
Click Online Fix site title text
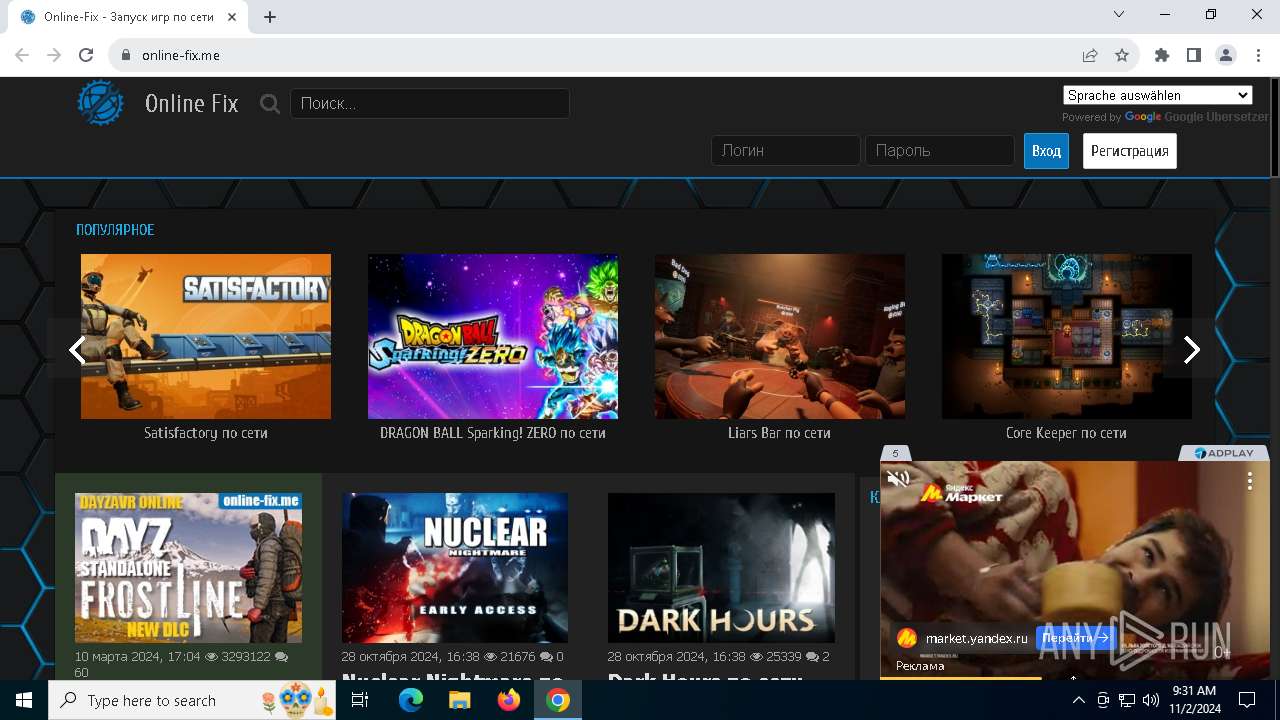(x=192, y=103)
